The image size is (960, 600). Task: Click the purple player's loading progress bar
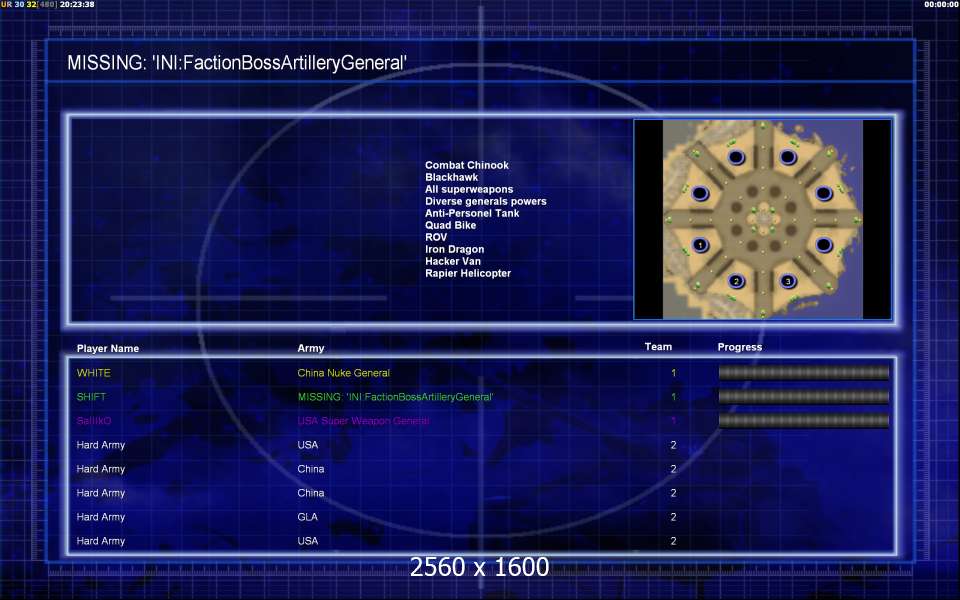click(803, 421)
